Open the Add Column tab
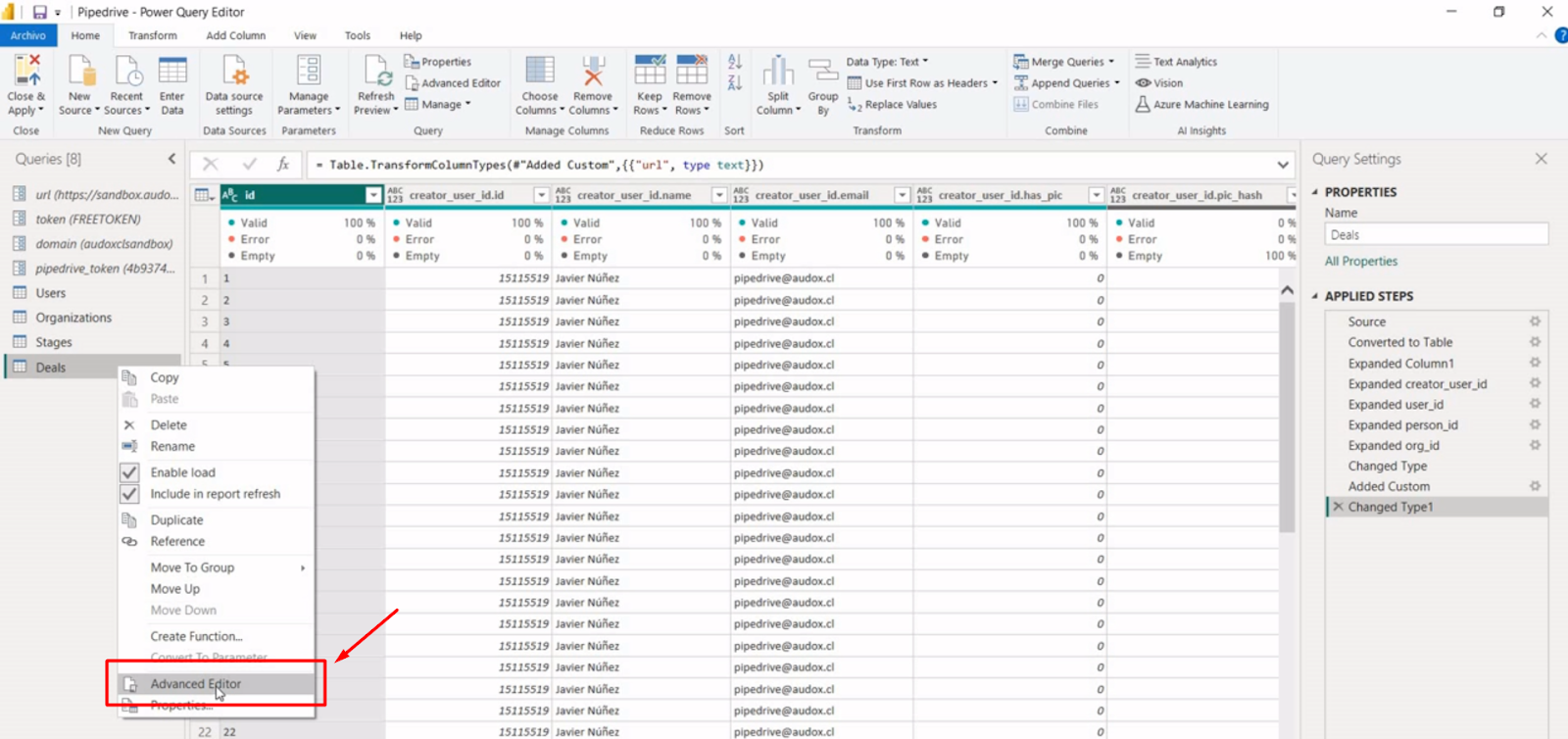Screen dimensions: 1568x739 tap(236, 35)
